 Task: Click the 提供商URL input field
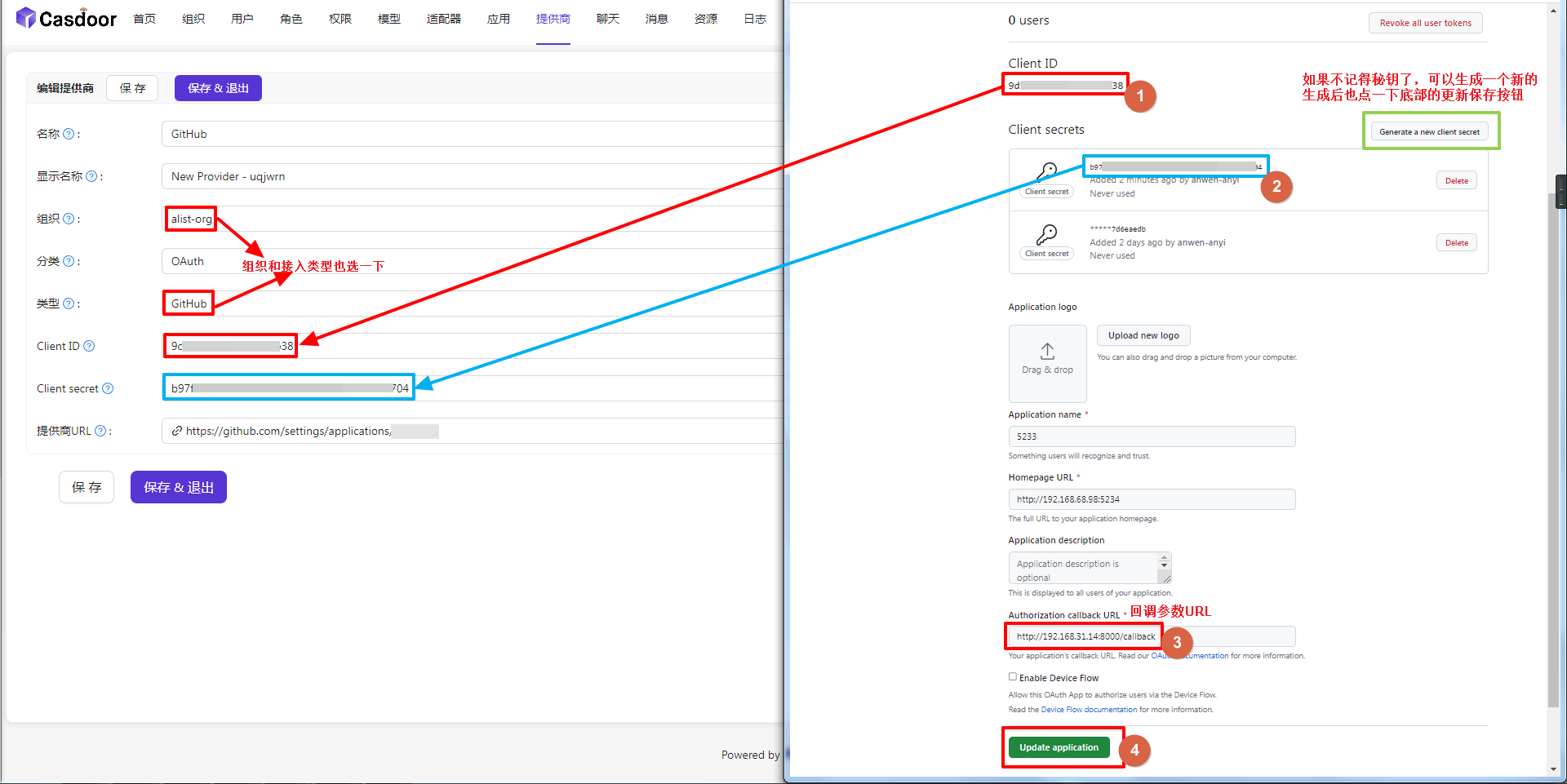click(473, 431)
